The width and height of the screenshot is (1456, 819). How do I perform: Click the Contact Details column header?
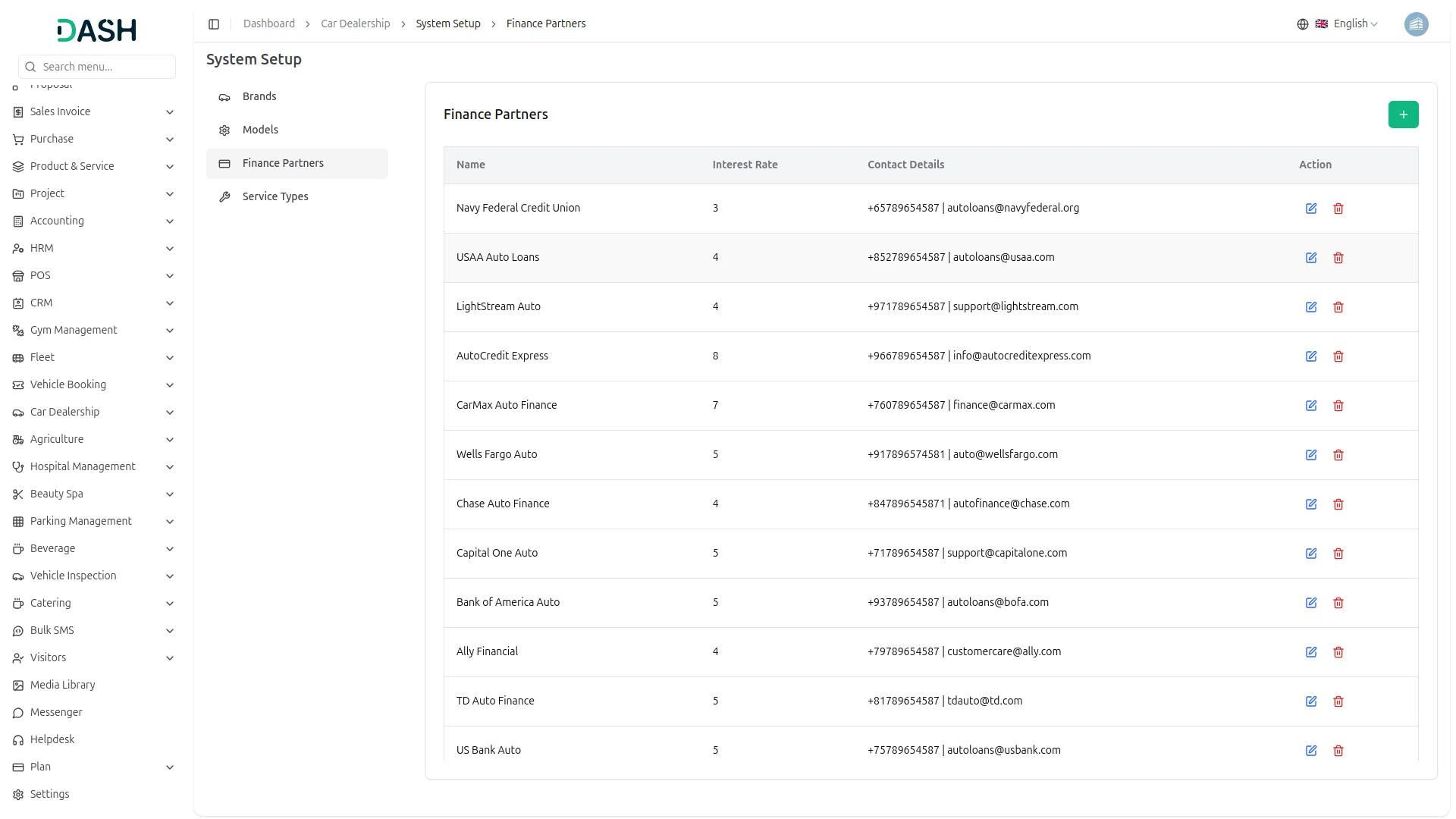tap(905, 165)
